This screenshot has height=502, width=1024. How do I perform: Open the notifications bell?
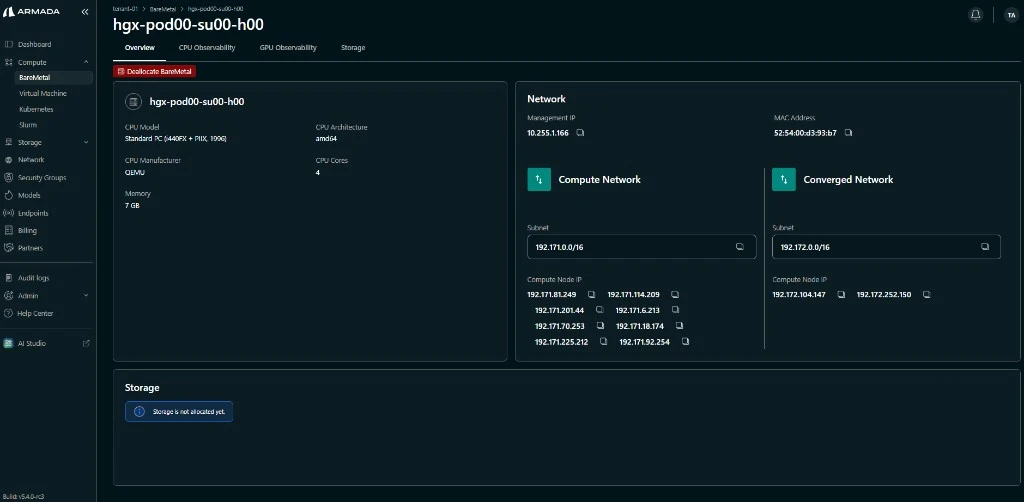[x=975, y=14]
